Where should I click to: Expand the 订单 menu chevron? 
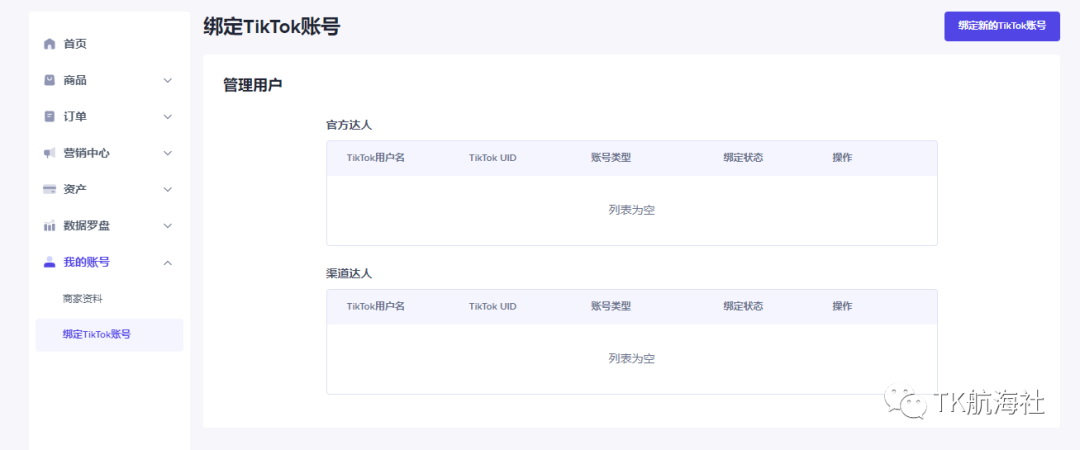tap(168, 116)
